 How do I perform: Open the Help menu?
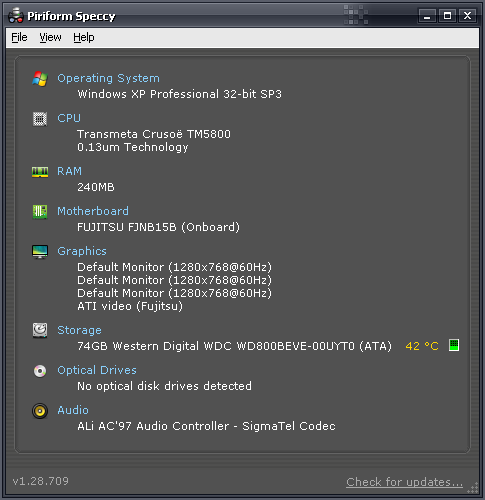coord(84,37)
